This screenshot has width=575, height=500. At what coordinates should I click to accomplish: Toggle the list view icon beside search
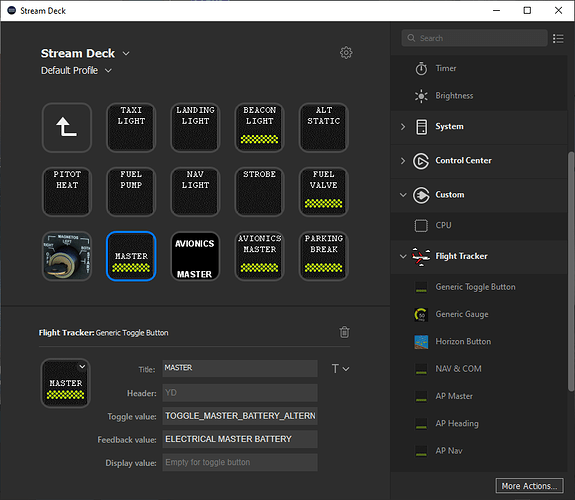tap(558, 38)
